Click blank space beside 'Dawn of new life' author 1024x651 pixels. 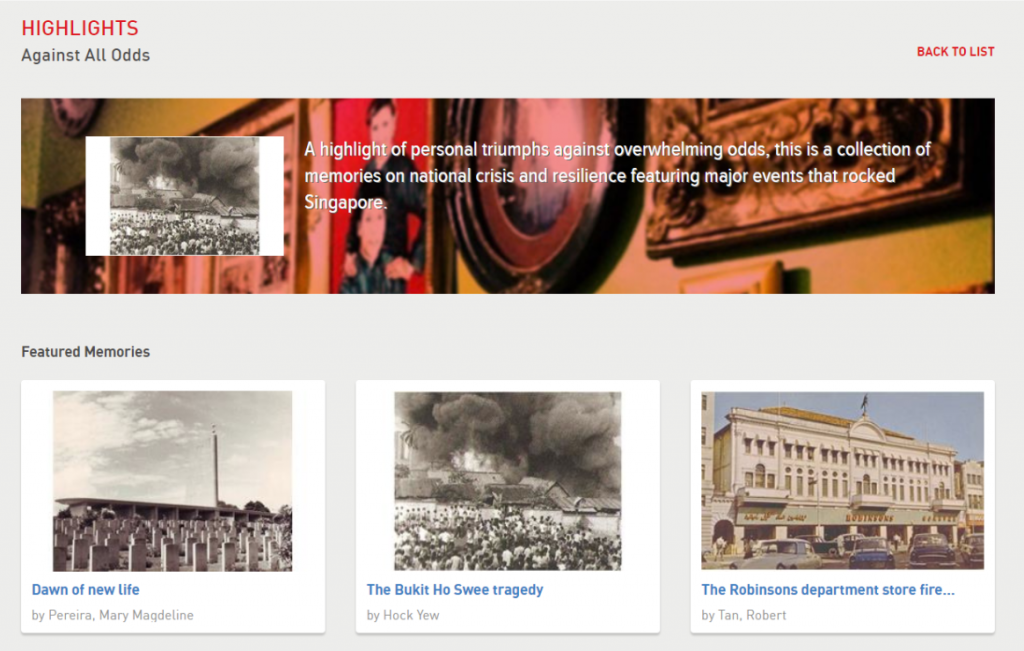coord(260,615)
